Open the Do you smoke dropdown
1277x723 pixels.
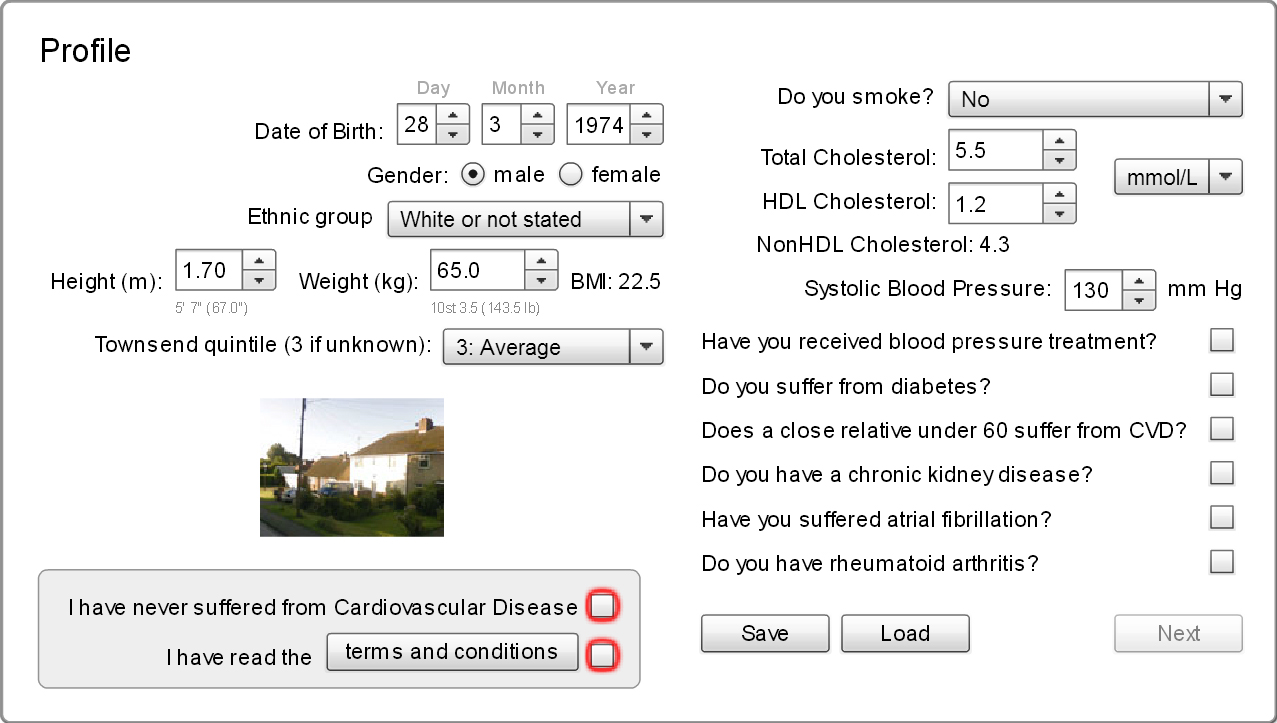coord(1095,99)
